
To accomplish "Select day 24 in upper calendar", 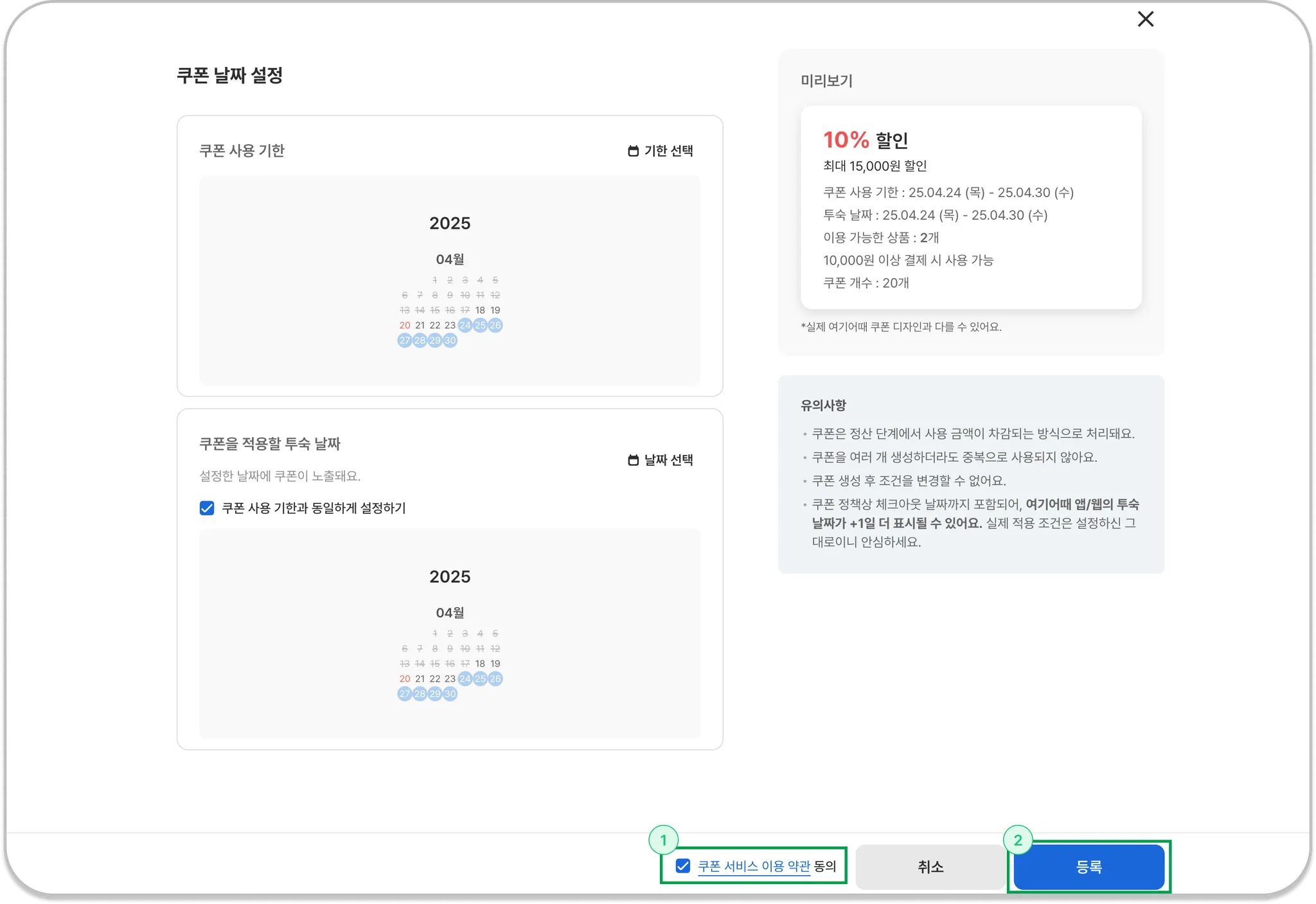I will pos(465,326).
